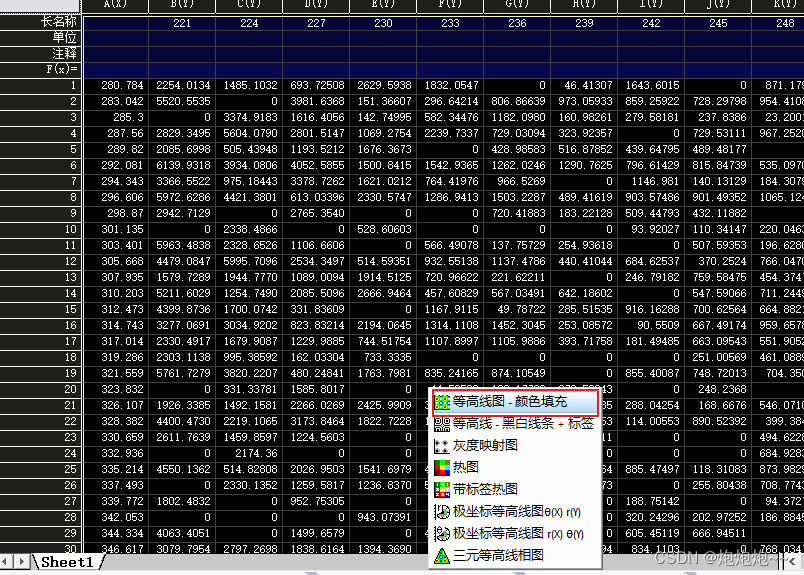This screenshot has width=804, height=575.
Task: Click cell with value 4063.4051
Action: click(x=182, y=533)
